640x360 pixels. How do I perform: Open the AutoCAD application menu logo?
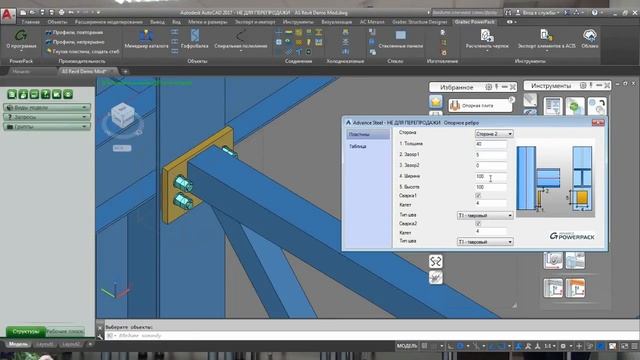click(x=7, y=15)
